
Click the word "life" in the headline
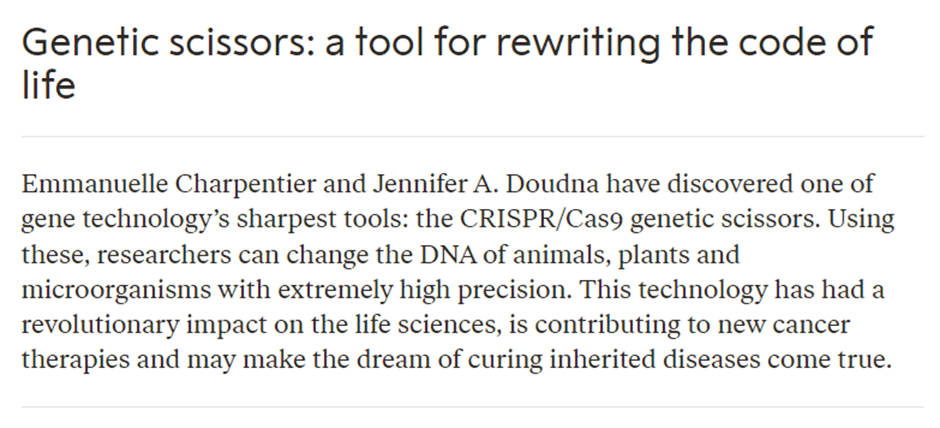point(49,85)
